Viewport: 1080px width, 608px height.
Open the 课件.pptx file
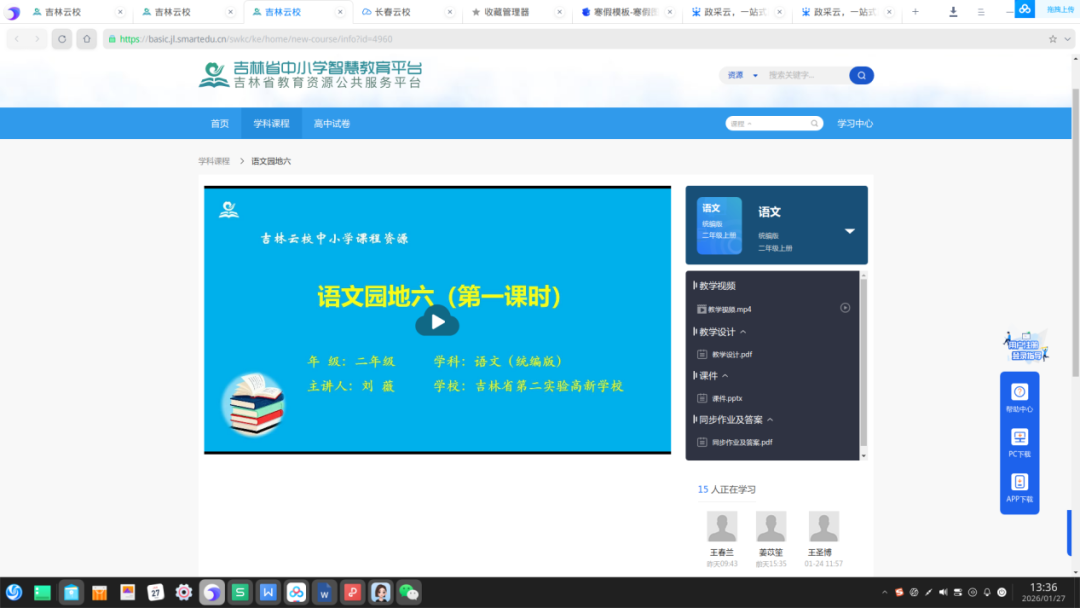(x=727, y=398)
